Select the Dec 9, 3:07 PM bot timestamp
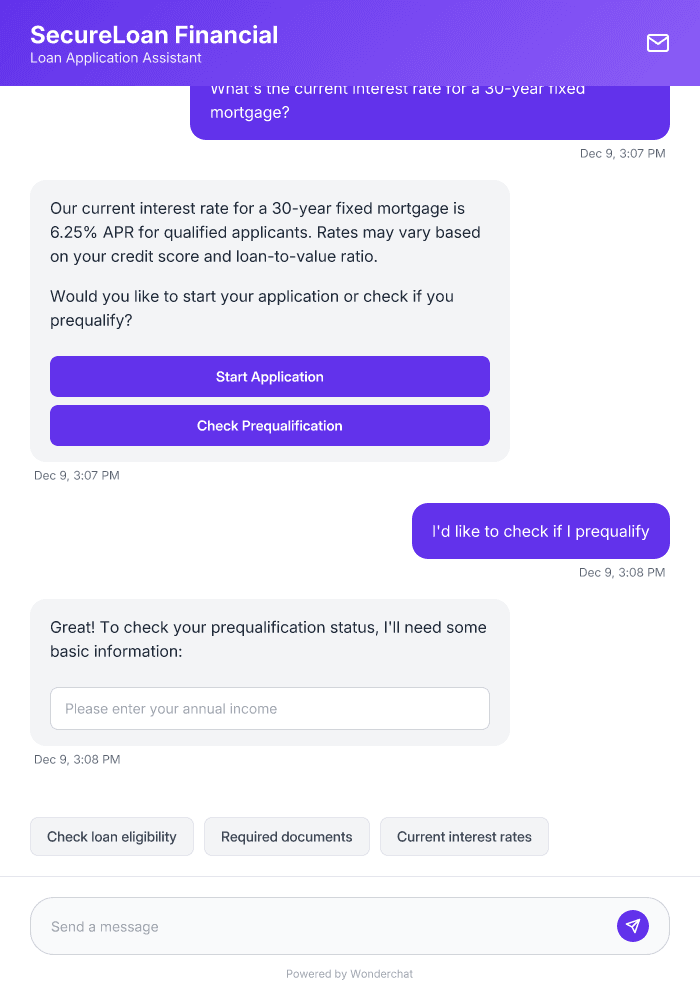 [x=77, y=475]
